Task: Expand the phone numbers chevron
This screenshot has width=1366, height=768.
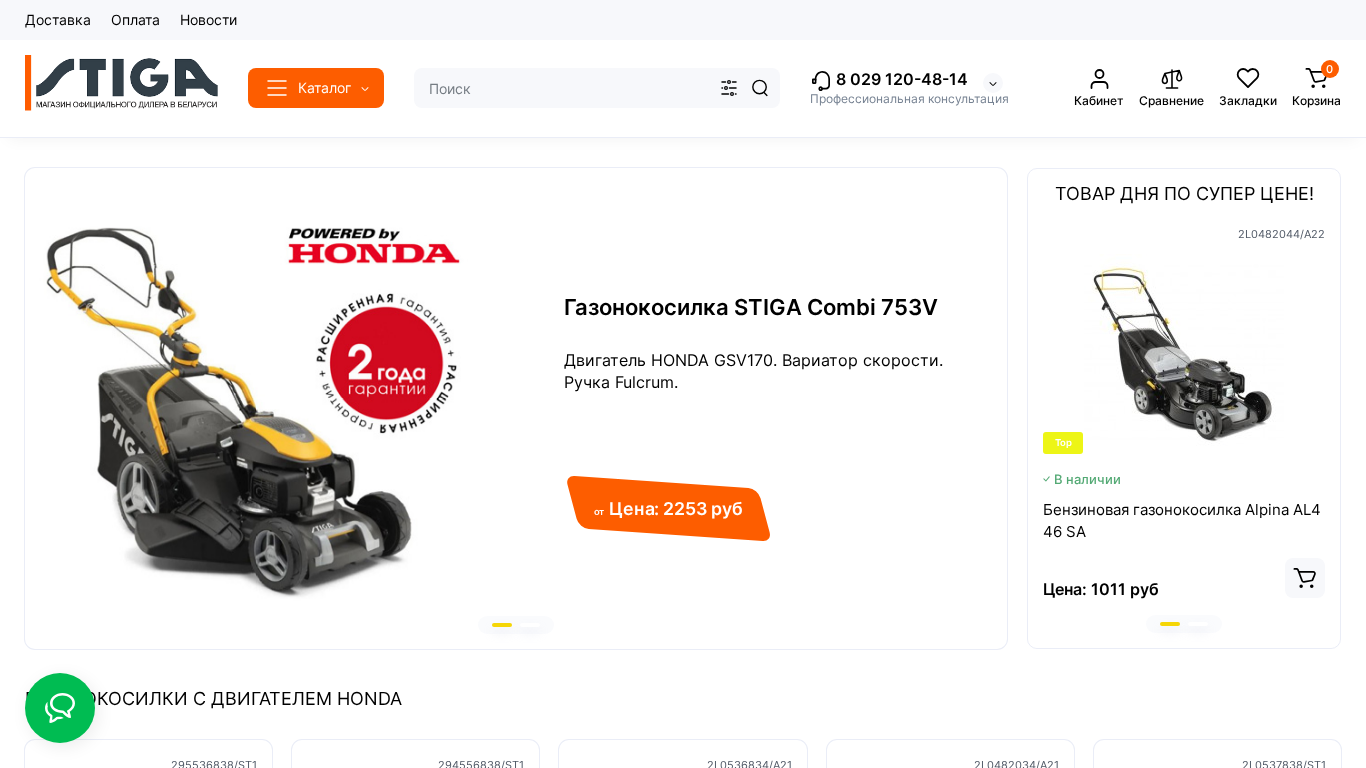Action: click(993, 84)
